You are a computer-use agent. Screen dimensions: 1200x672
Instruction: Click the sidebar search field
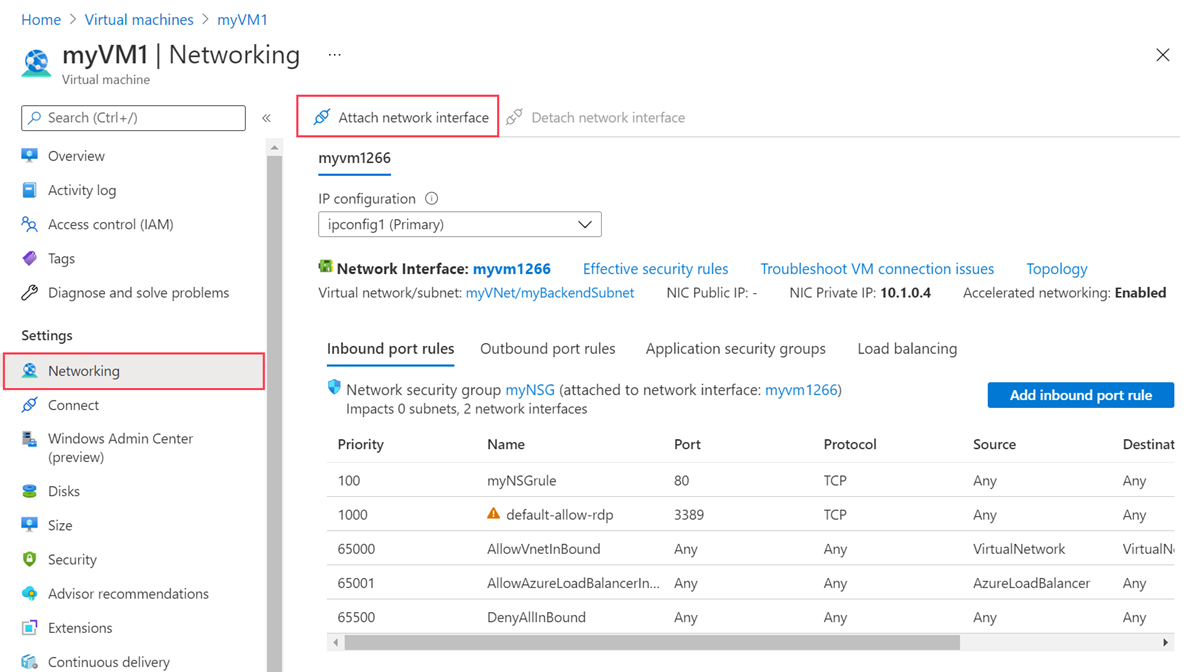pos(134,118)
